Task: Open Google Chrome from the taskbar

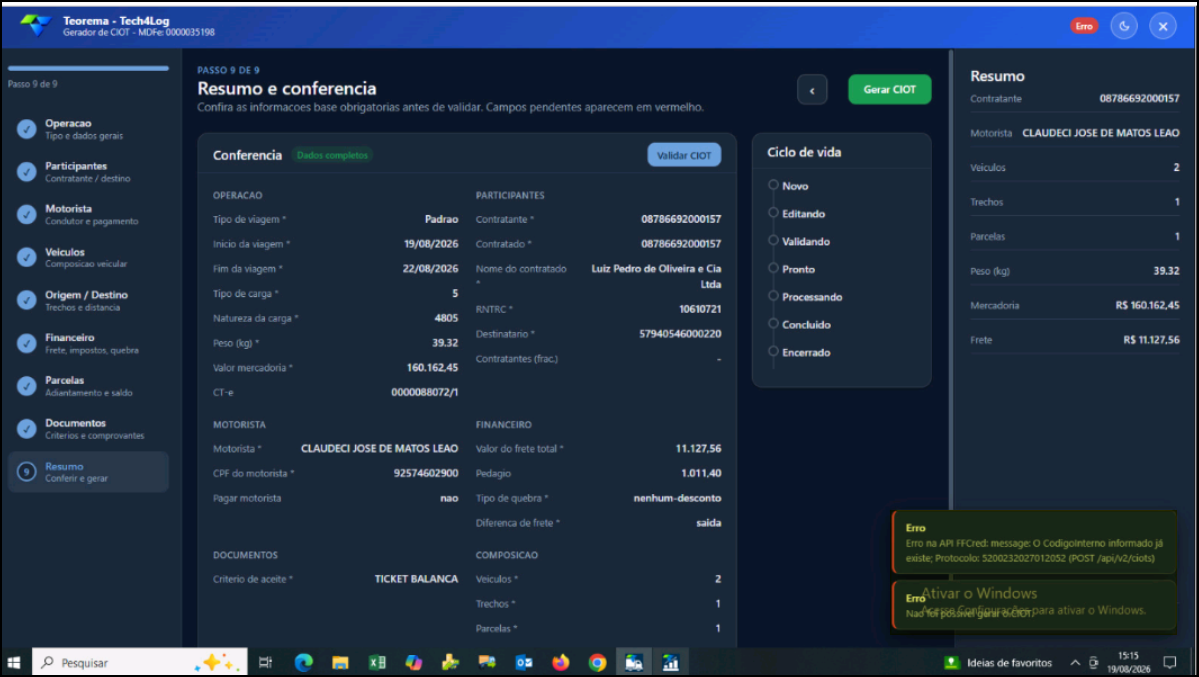Action: tap(597, 662)
